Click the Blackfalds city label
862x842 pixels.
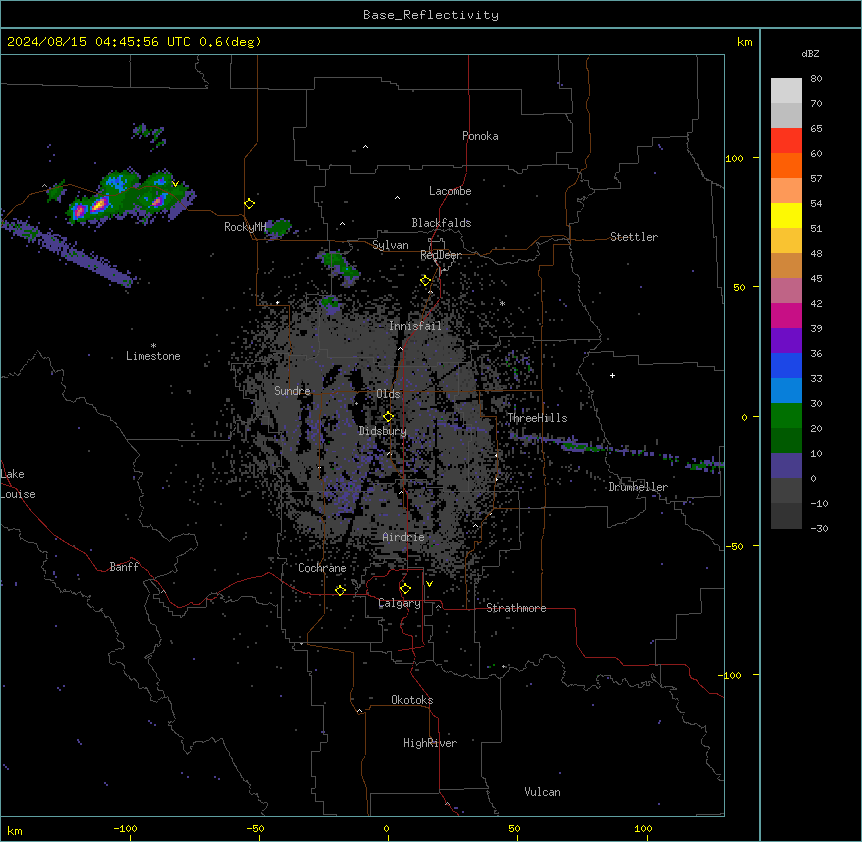click(x=441, y=223)
